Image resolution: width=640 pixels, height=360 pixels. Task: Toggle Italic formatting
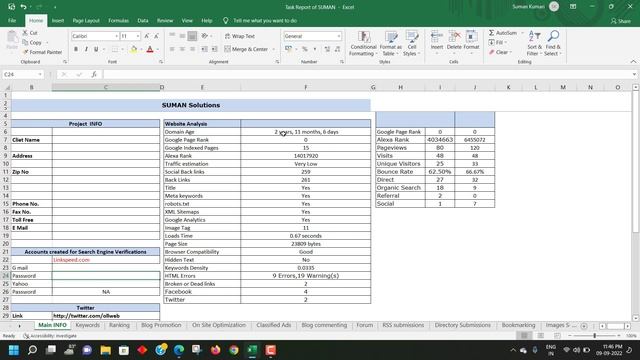pos(86,49)
